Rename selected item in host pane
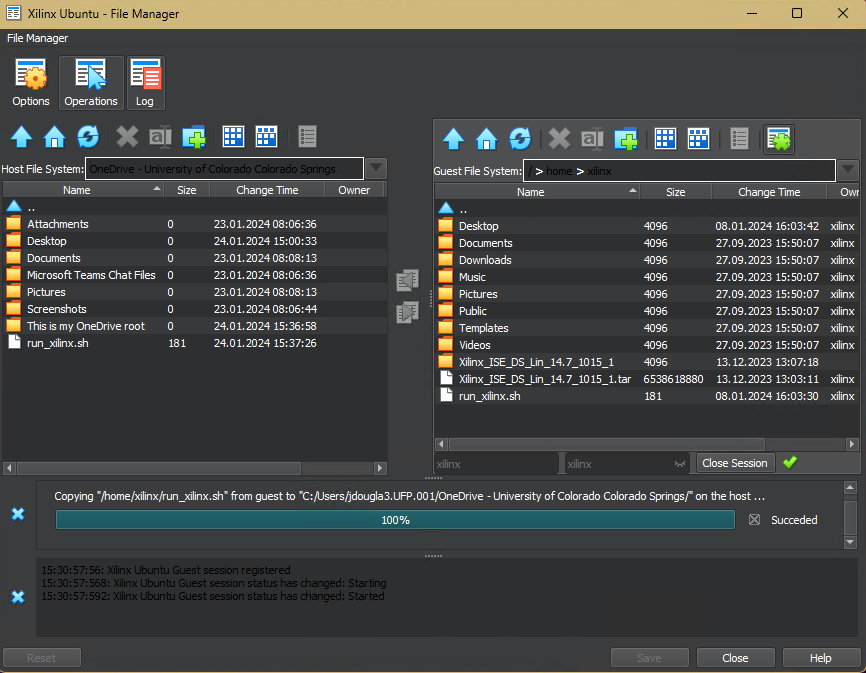 pyautogui.click(x=160, y=137)
